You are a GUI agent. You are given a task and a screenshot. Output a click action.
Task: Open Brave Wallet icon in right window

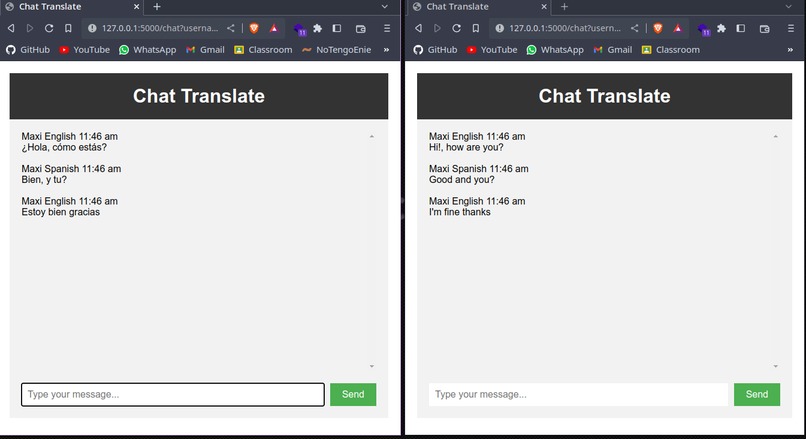pyautogui.click(x=765, y=29)
